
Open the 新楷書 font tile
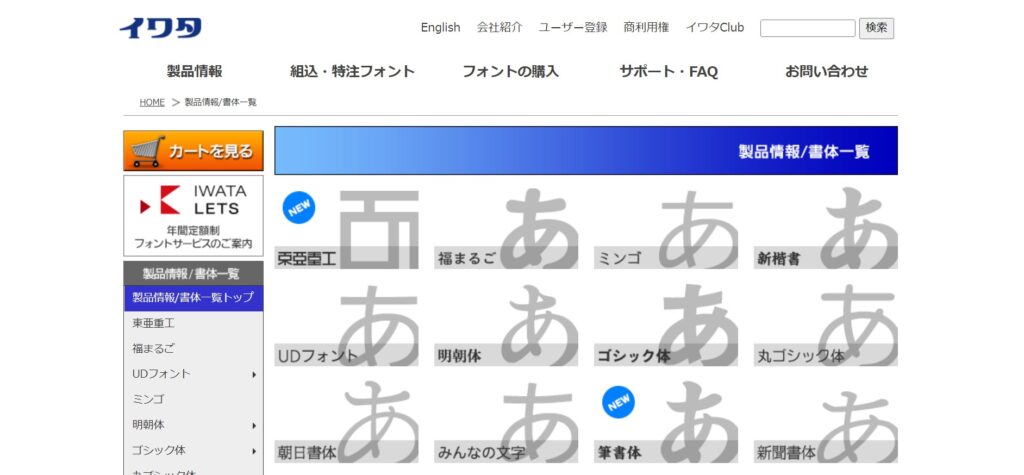pyautogui.click(x=826, y=227)
